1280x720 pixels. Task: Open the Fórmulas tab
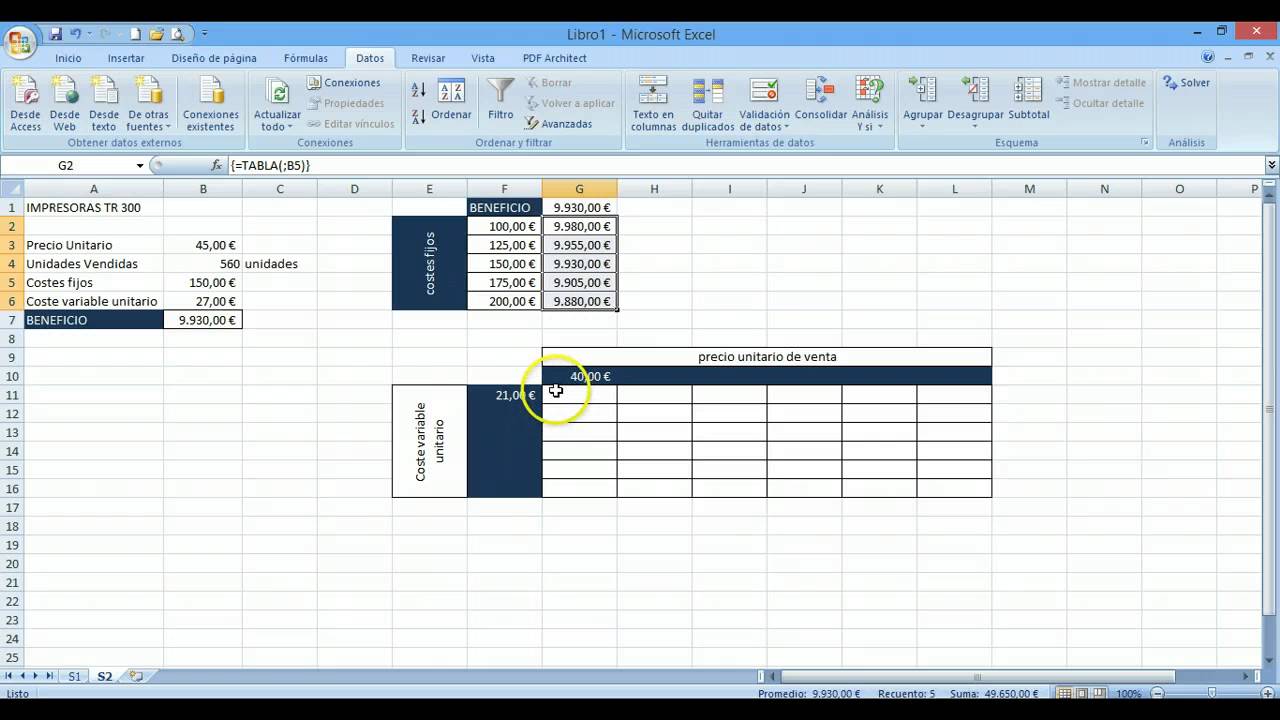click(x=306, y=58)
